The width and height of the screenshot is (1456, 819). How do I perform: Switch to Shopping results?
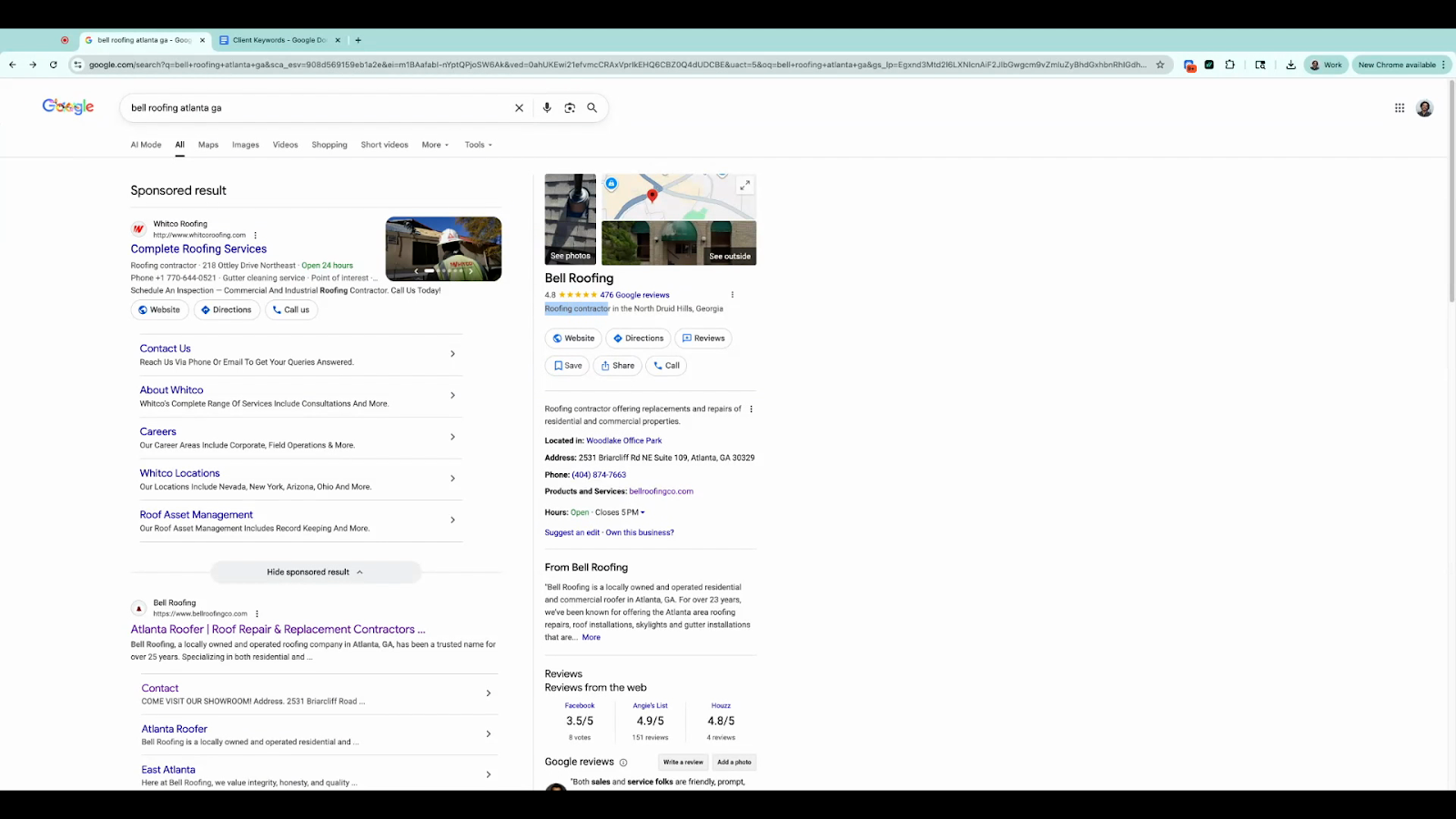click(x=329, y=145)
